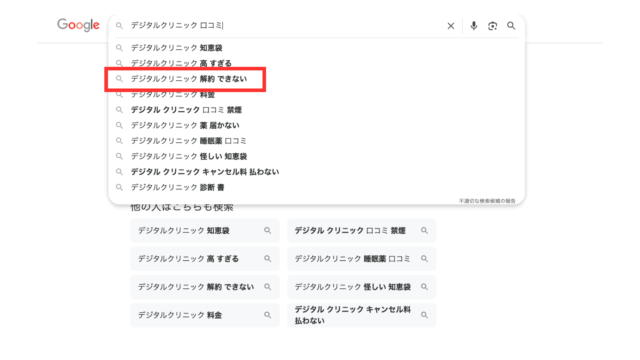This screenshot has height=360, width=640.
Task: Select autocomplete suggestion デジタルクリニック 睡眠薬 口コミ
Action: point(317,141)
